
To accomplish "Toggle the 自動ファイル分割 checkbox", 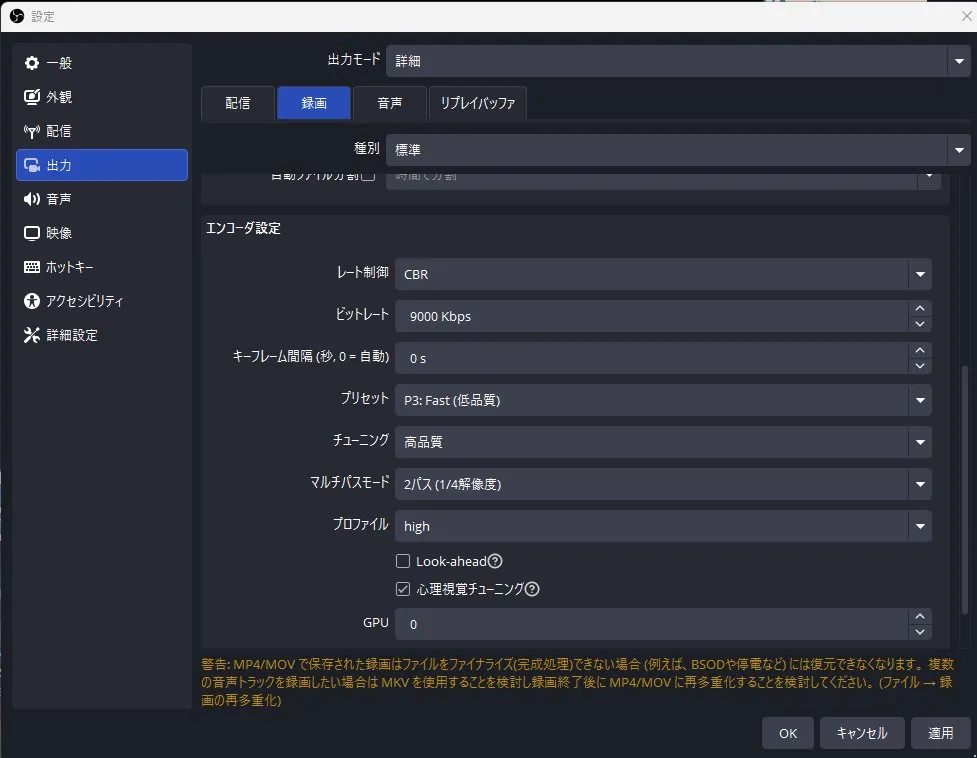I will click(x=368, y=176).
